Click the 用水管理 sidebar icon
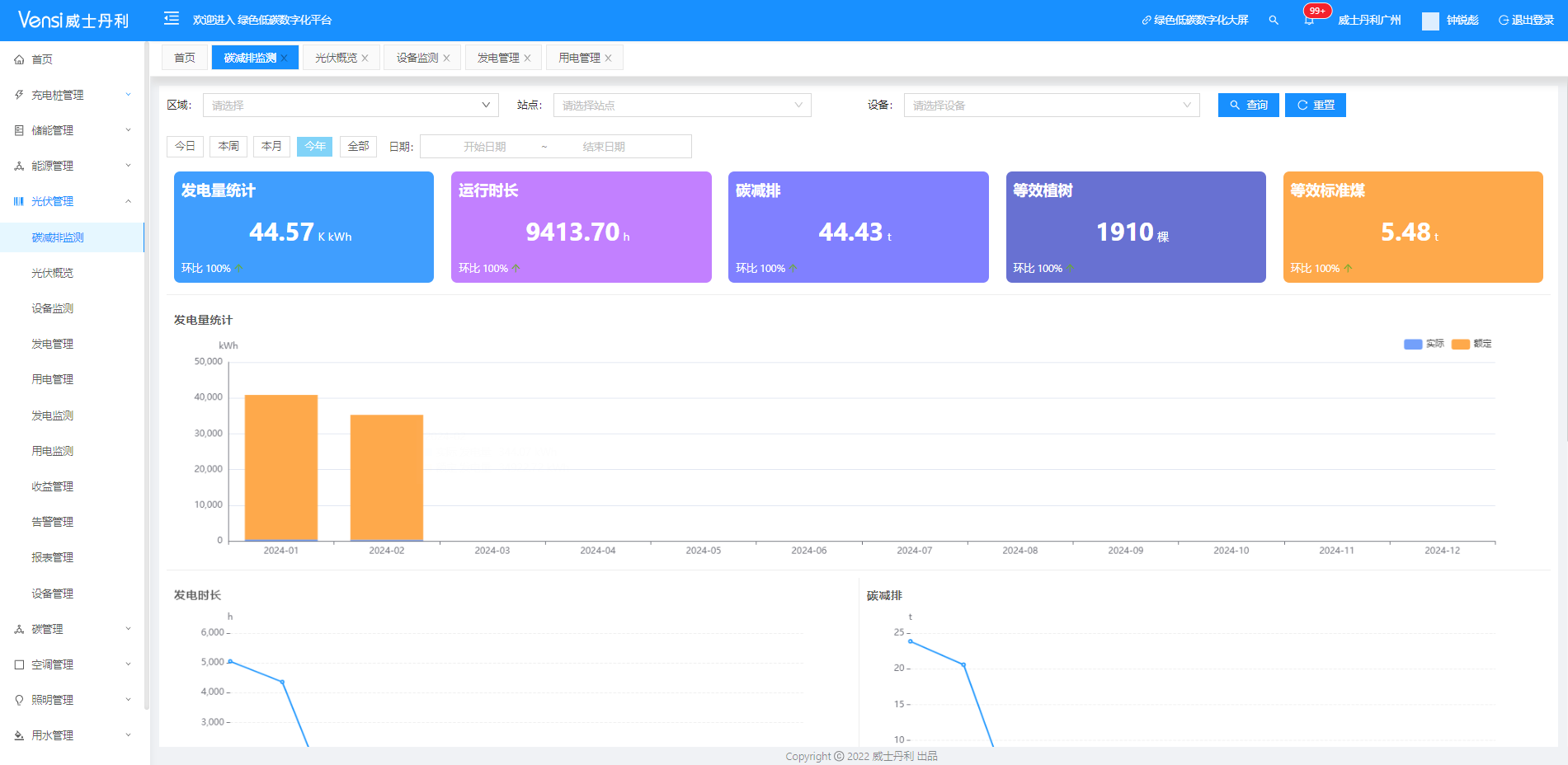Screen dimensions: 1568x765 pyautogui.click(x=19, y=735)
